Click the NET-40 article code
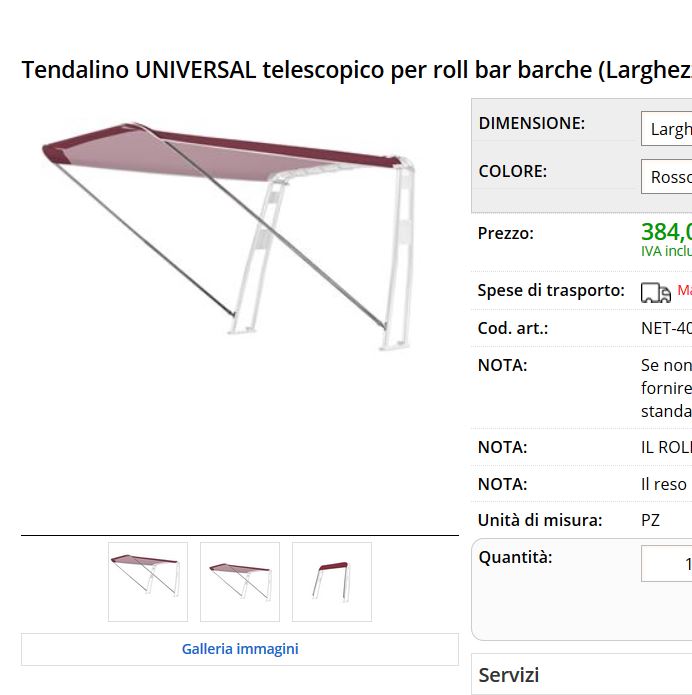The image size is (692, 695). pos(666,328)
